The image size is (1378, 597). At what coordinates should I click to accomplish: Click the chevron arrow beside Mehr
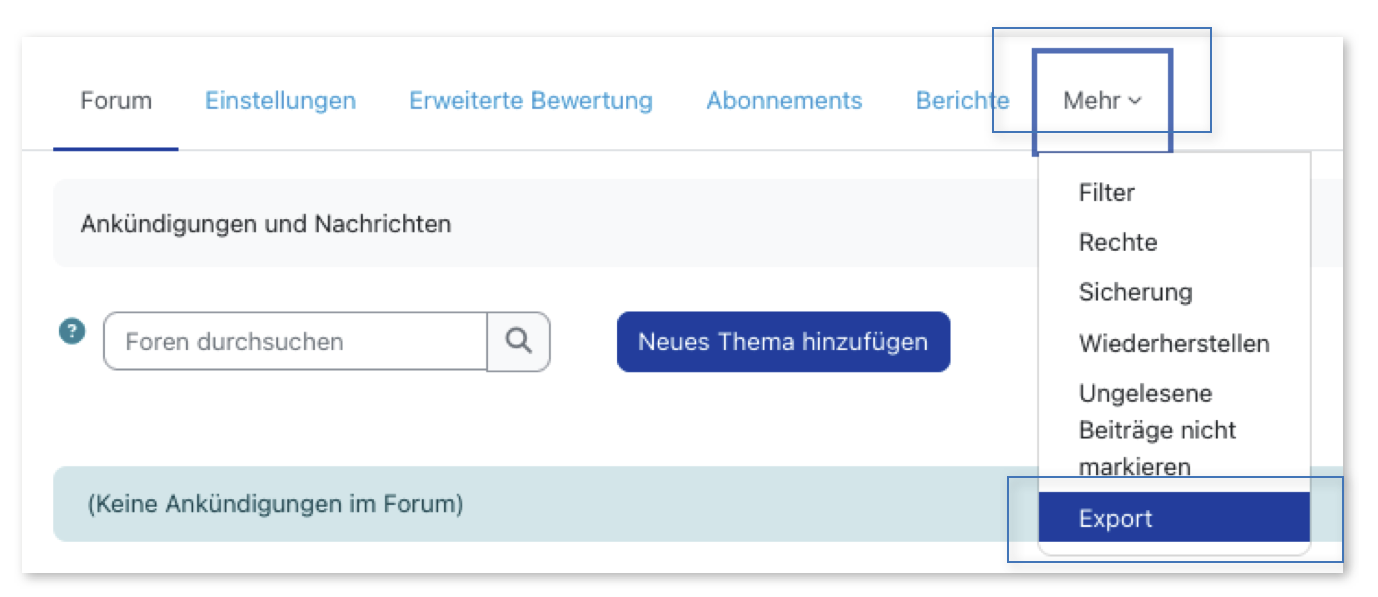coord(1135,101)
